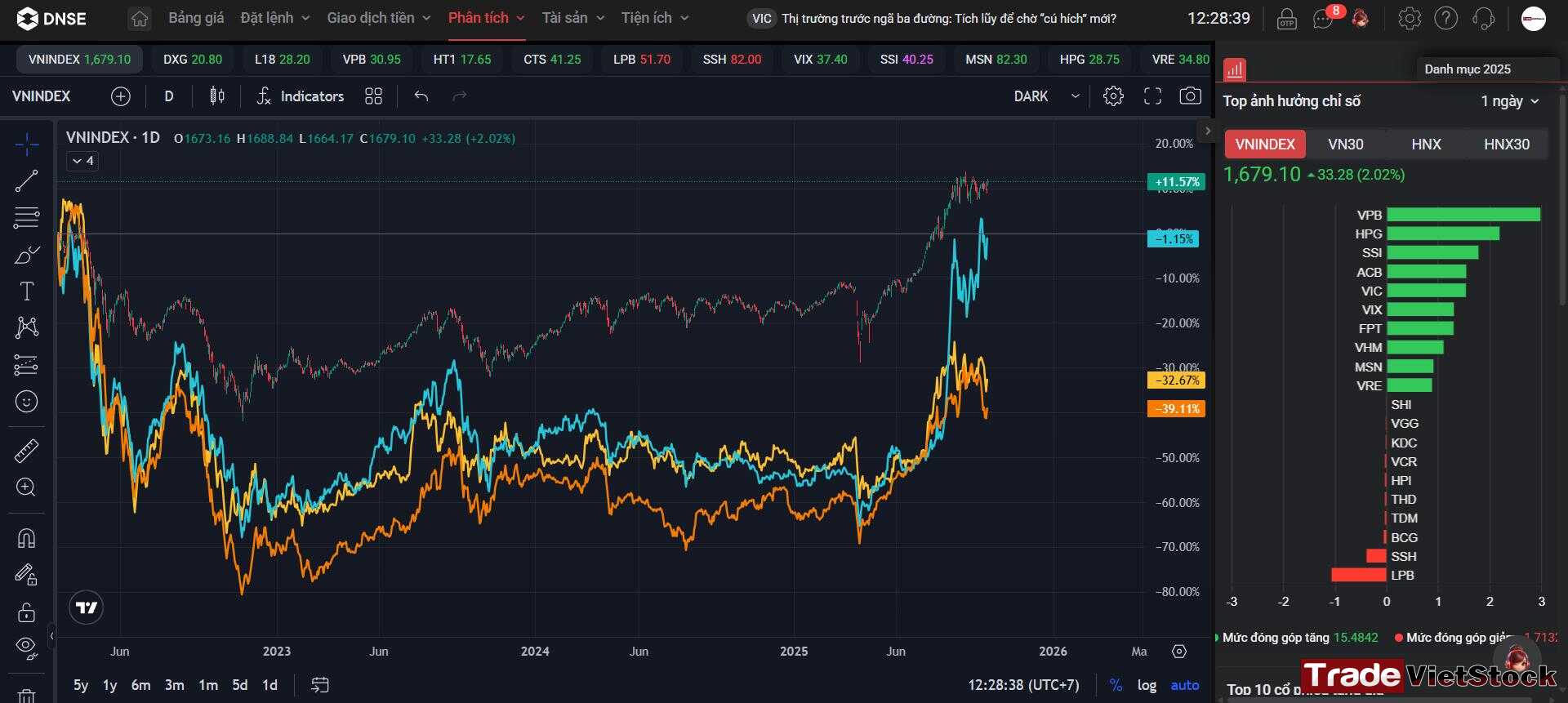Toggle magnet mode for drawings
This screenshot has height=703, width=1568.
(x=26, y=538)
